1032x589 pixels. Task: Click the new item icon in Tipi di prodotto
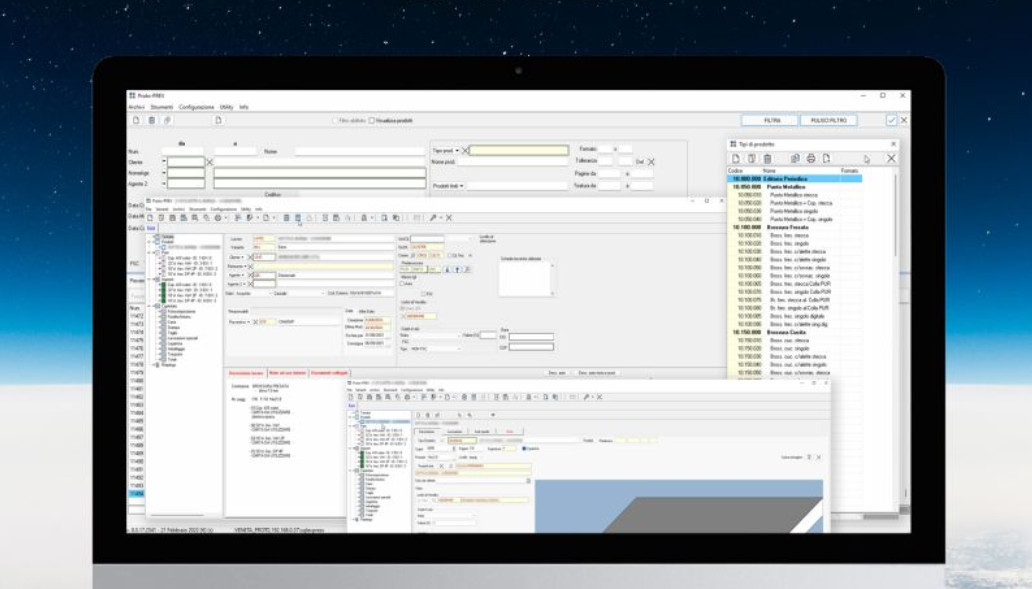(736, 158)
